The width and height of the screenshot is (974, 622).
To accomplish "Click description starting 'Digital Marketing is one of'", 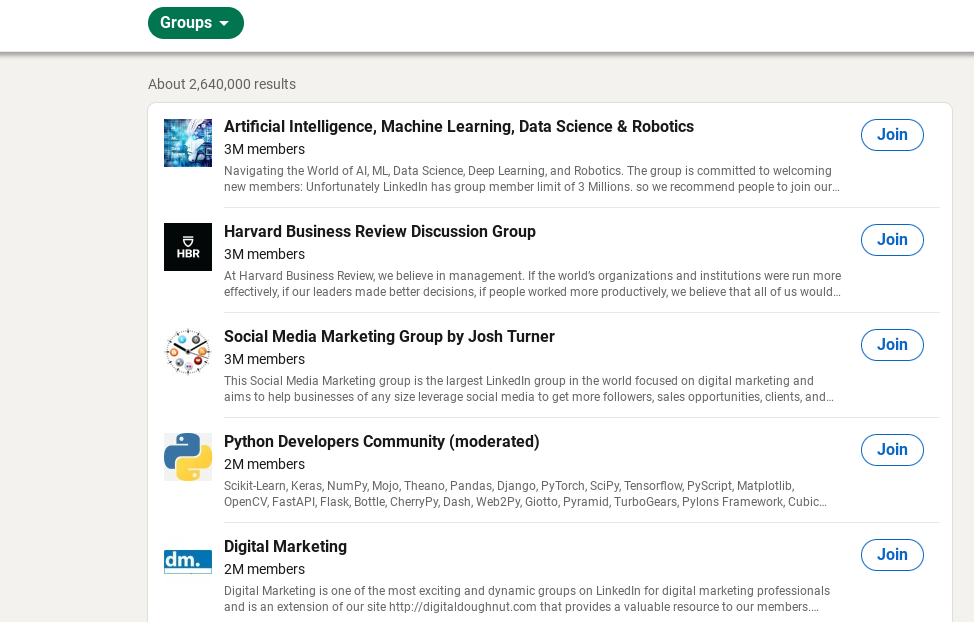I will [527, 599].
